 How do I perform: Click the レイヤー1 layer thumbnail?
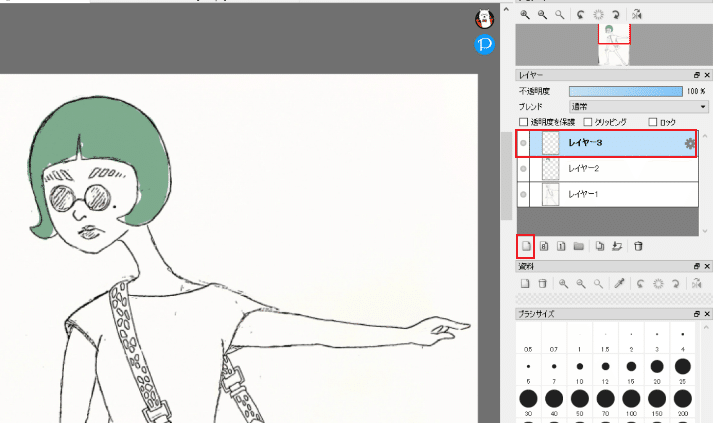[551, 194]
